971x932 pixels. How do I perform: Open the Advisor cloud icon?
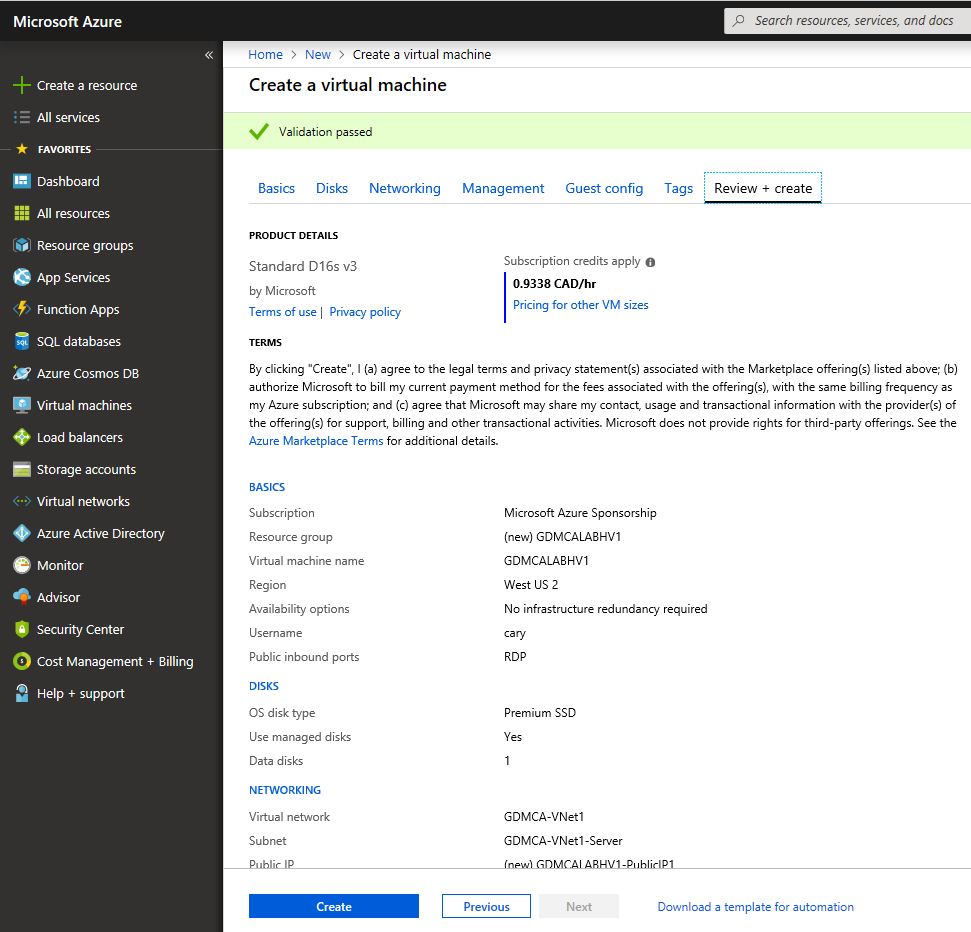(x=22, y=597)
